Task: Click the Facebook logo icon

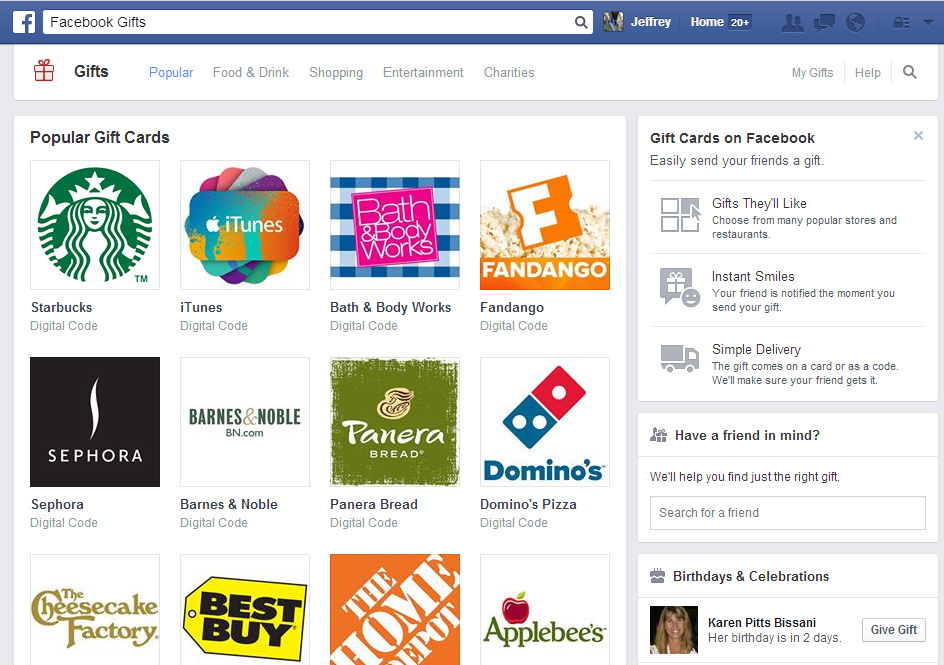Action: (24, 22)
